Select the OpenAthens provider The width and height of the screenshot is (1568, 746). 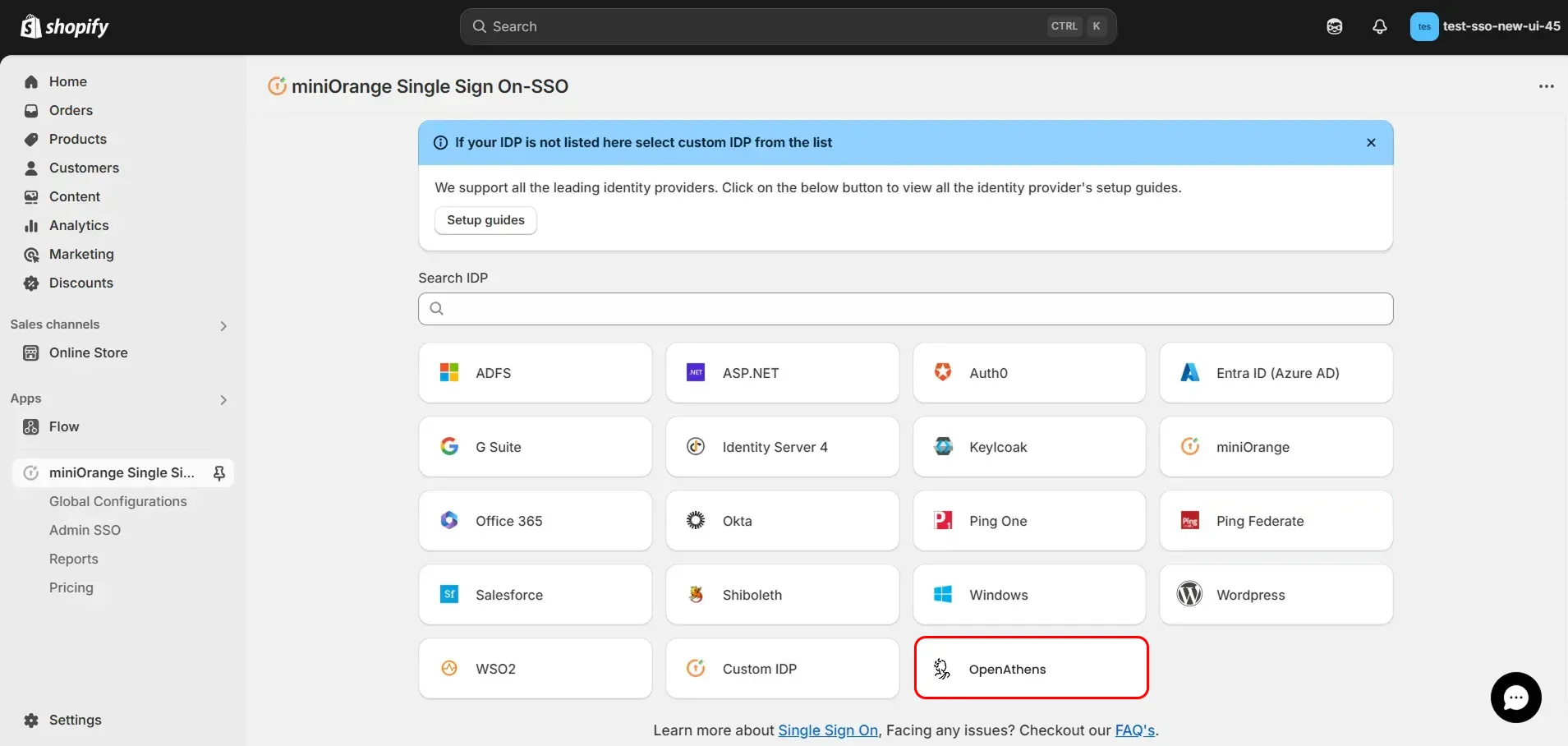click(x=1031, y=668)
